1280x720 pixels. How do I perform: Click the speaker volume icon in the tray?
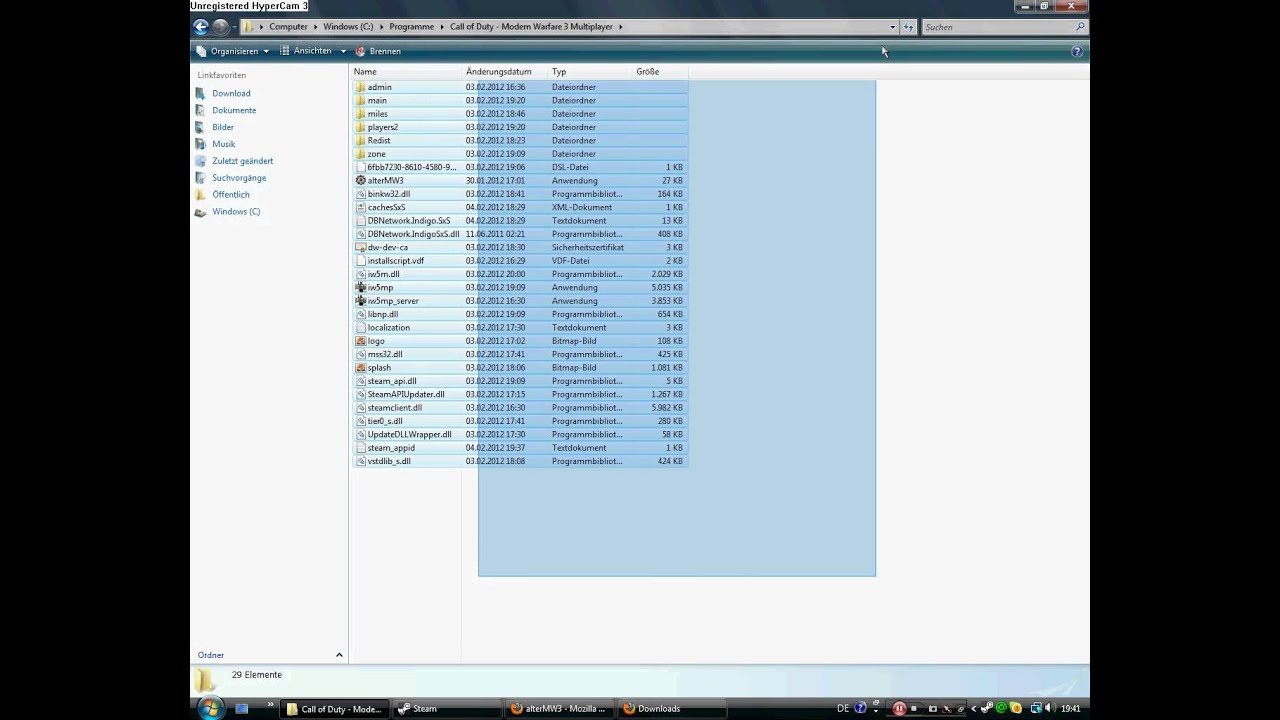click(1050, 709)
